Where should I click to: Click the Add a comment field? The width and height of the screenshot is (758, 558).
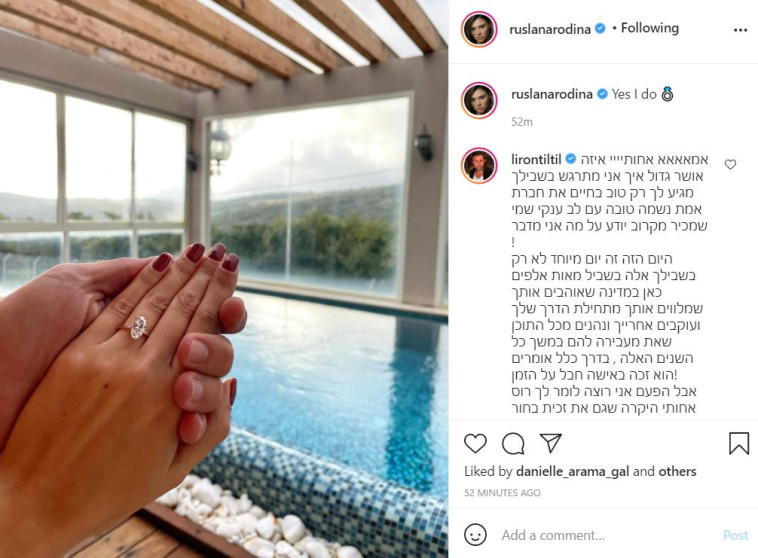pyautogui.click(x=607, y=535)
